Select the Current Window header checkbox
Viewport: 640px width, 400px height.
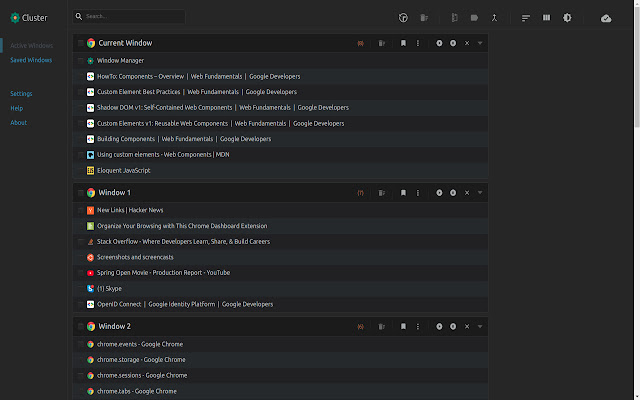click(79, 43)
